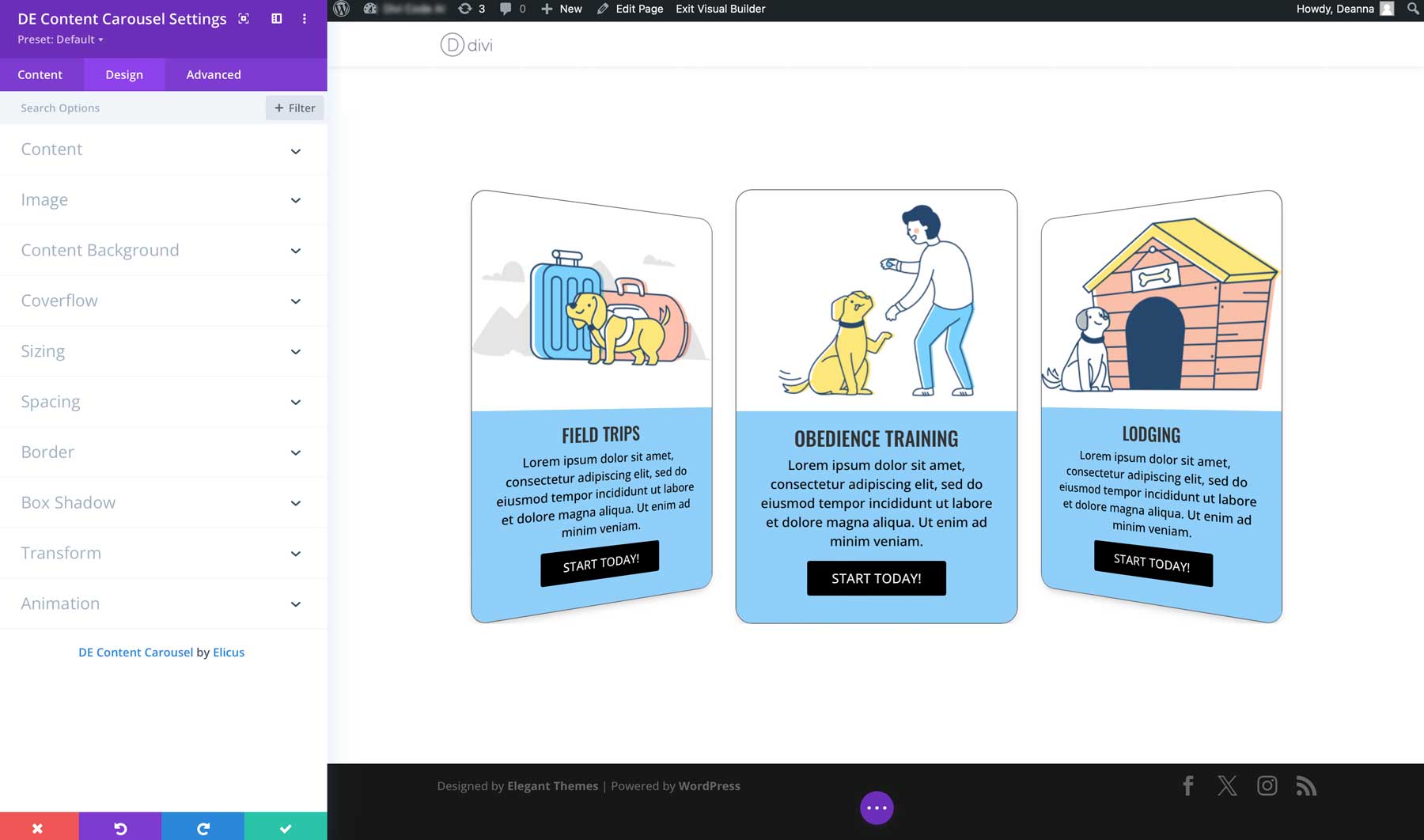
Task: Click the Deanna user avatar
Action: (x=1387, y=9)
